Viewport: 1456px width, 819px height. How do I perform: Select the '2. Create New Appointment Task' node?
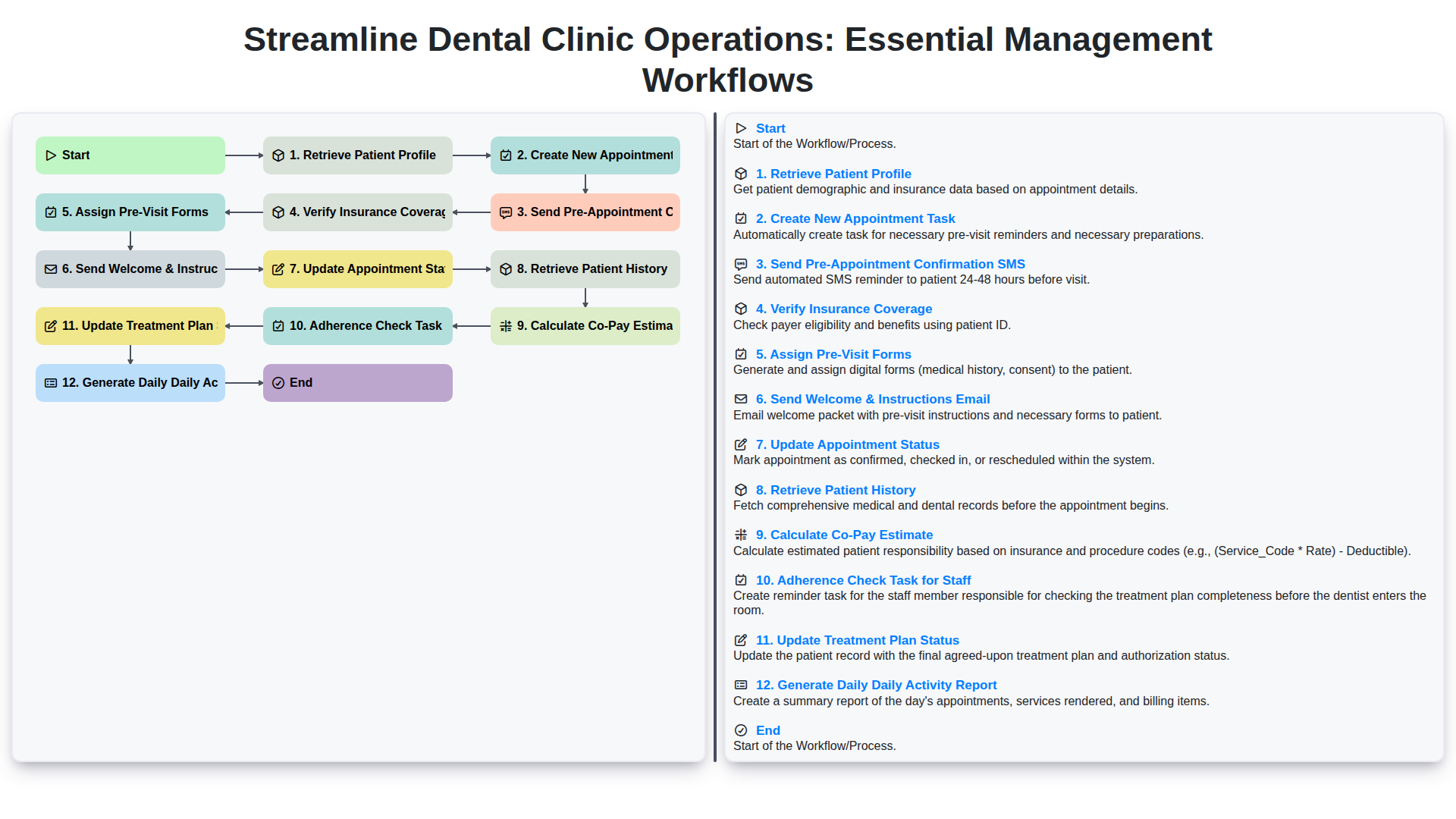pyautogui.click(x=585, y=155)
